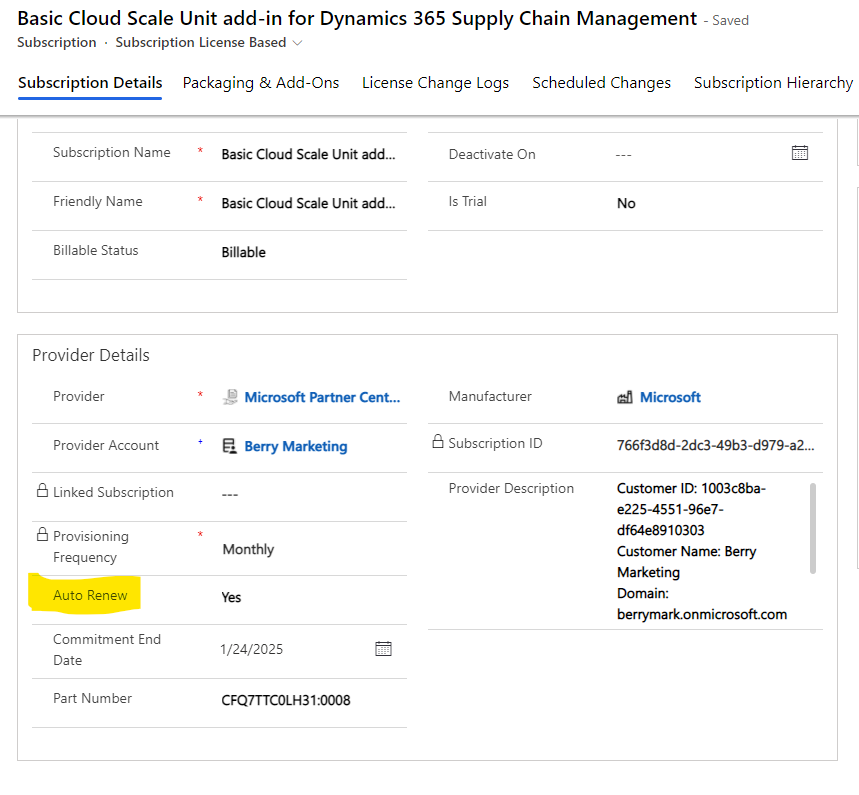Viewport: 859px width, 795px height.
Task: Click the record title Basic Cloud Scale Unit add-in
Action: click(x=357, y=19)
